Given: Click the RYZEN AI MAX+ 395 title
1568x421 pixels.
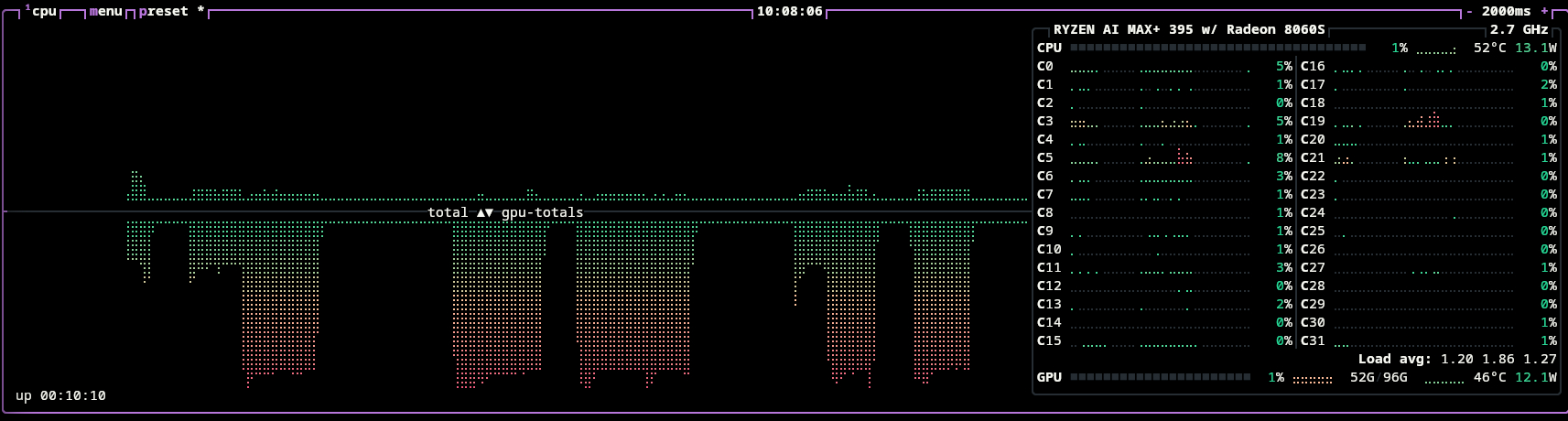Looking at the screenshot, I should pyautogui.click(x=1189, y=29).
